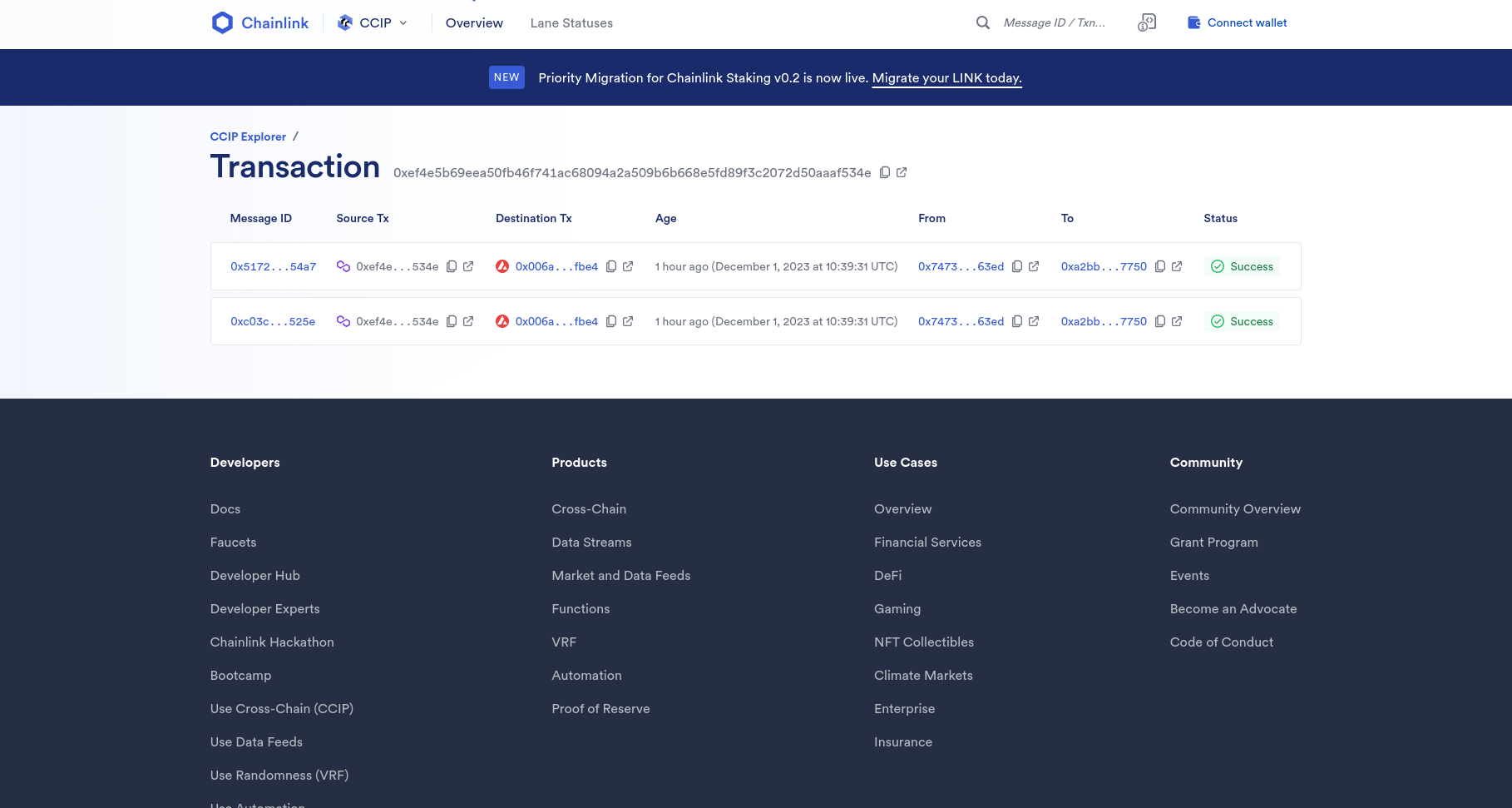Copy source transaction 0xef4e...534e in second row
1512x808 pixels.
tap(451, 321)
